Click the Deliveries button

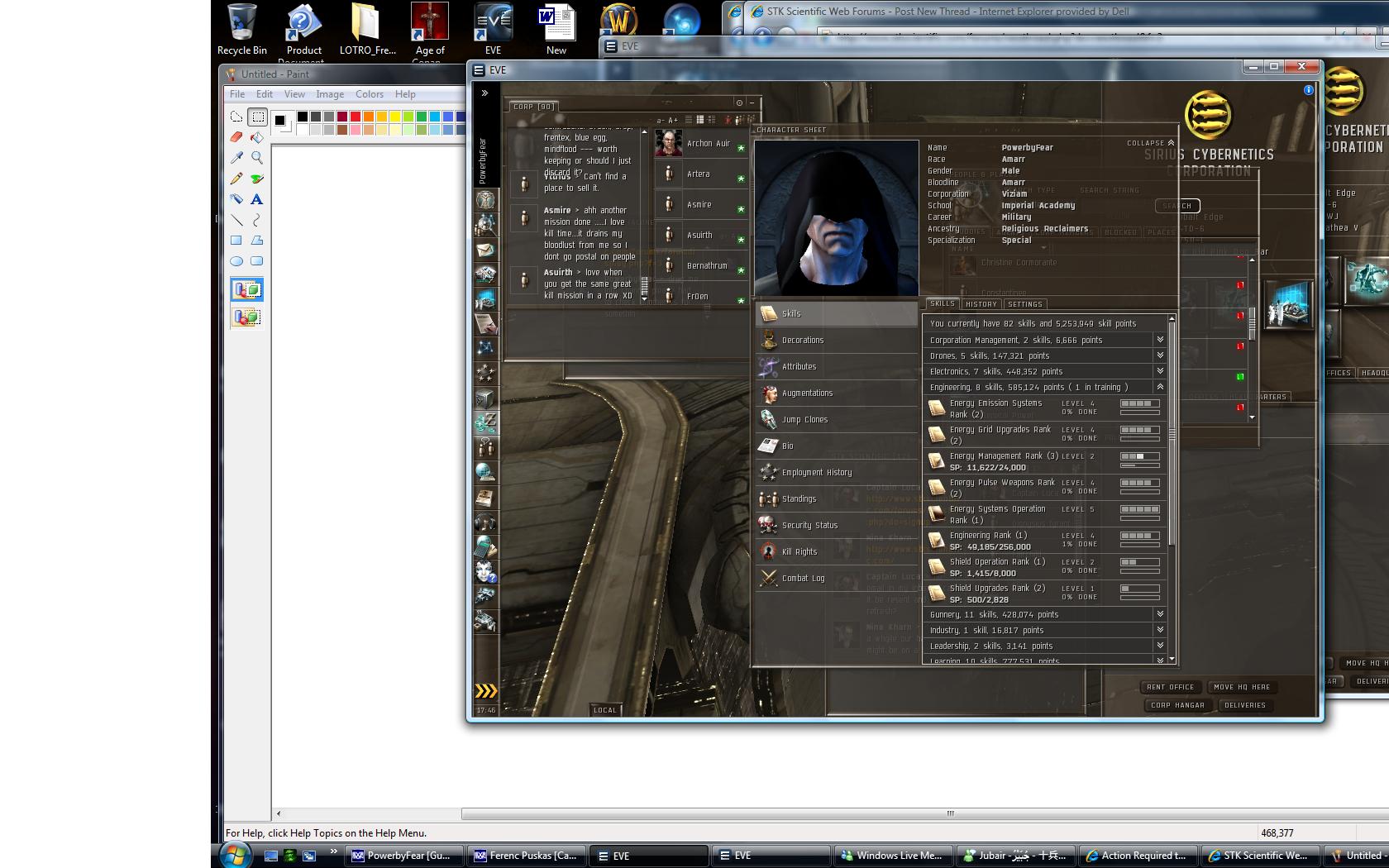coord(1245,705)
